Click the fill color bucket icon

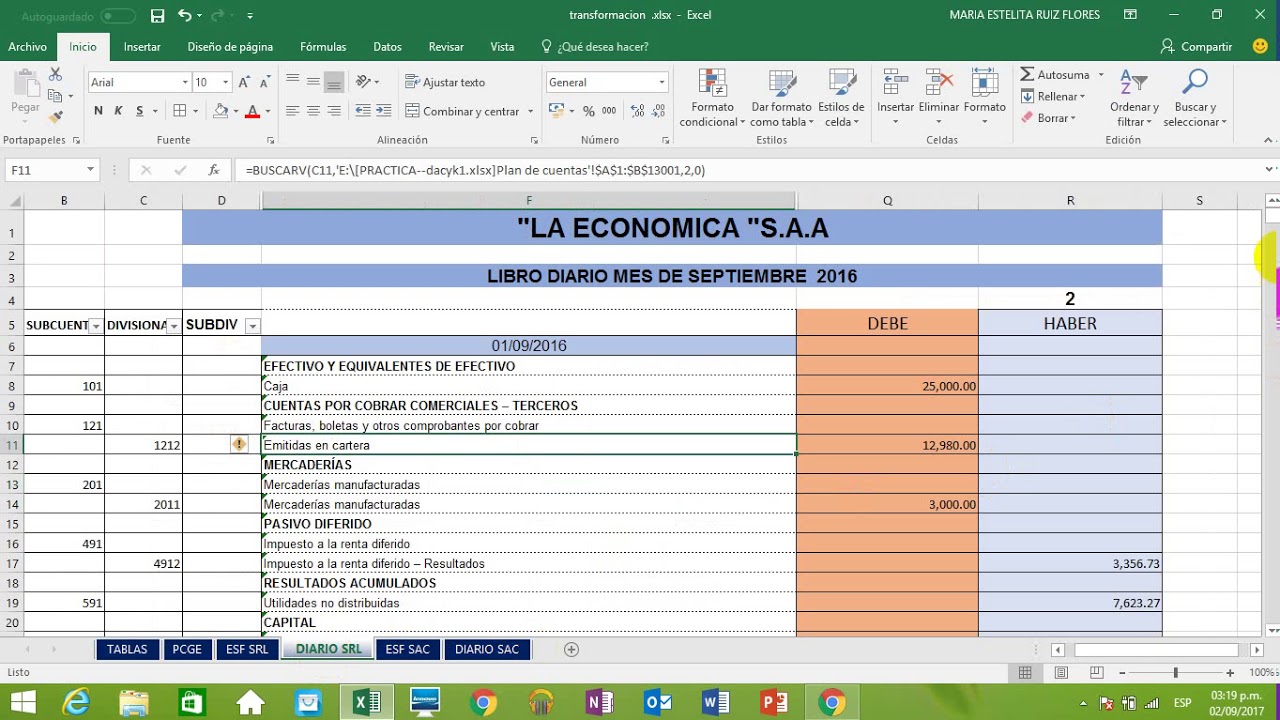pos(221,111)
